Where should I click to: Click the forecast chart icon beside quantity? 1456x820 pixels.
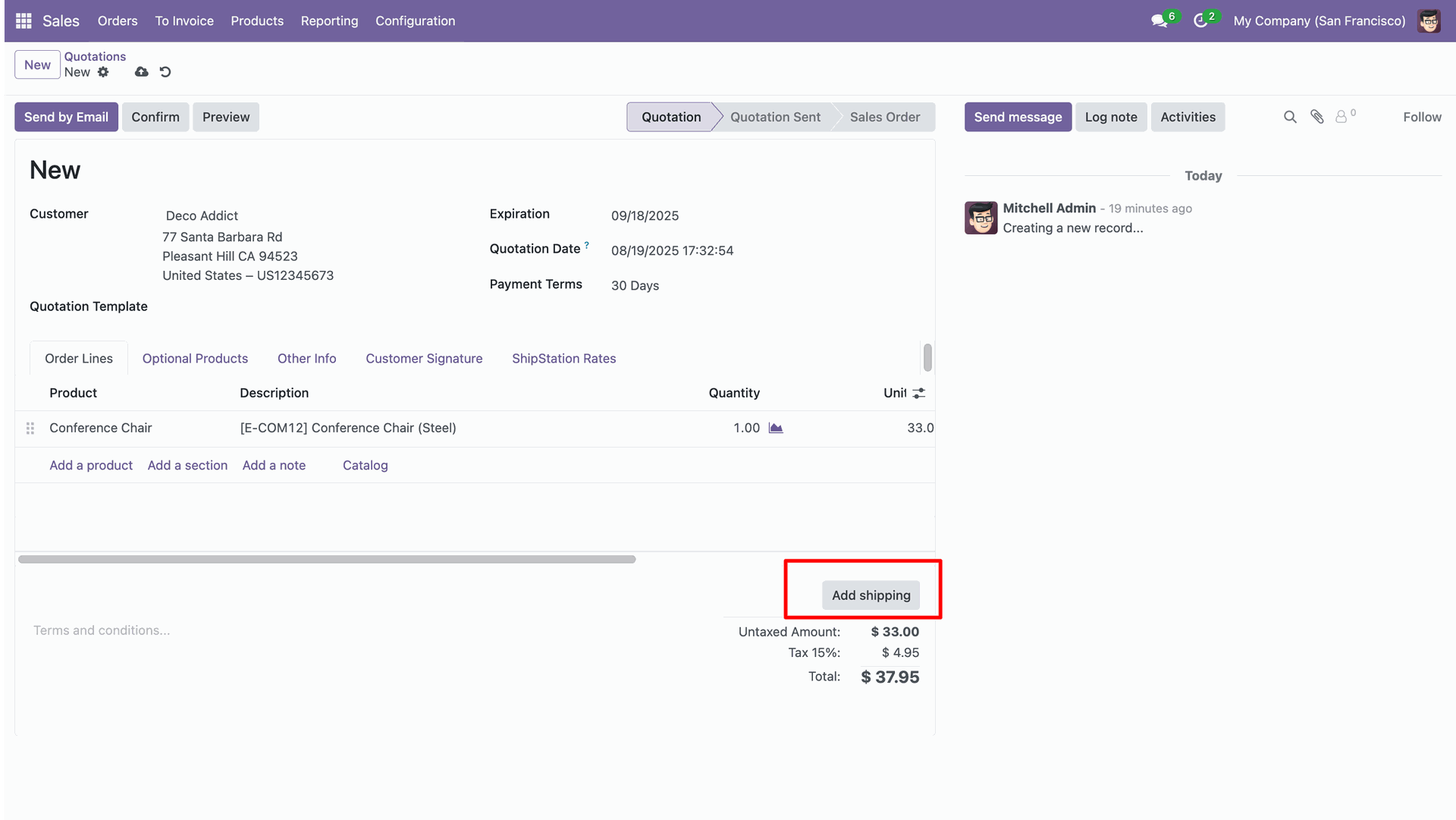click(775, 428)
